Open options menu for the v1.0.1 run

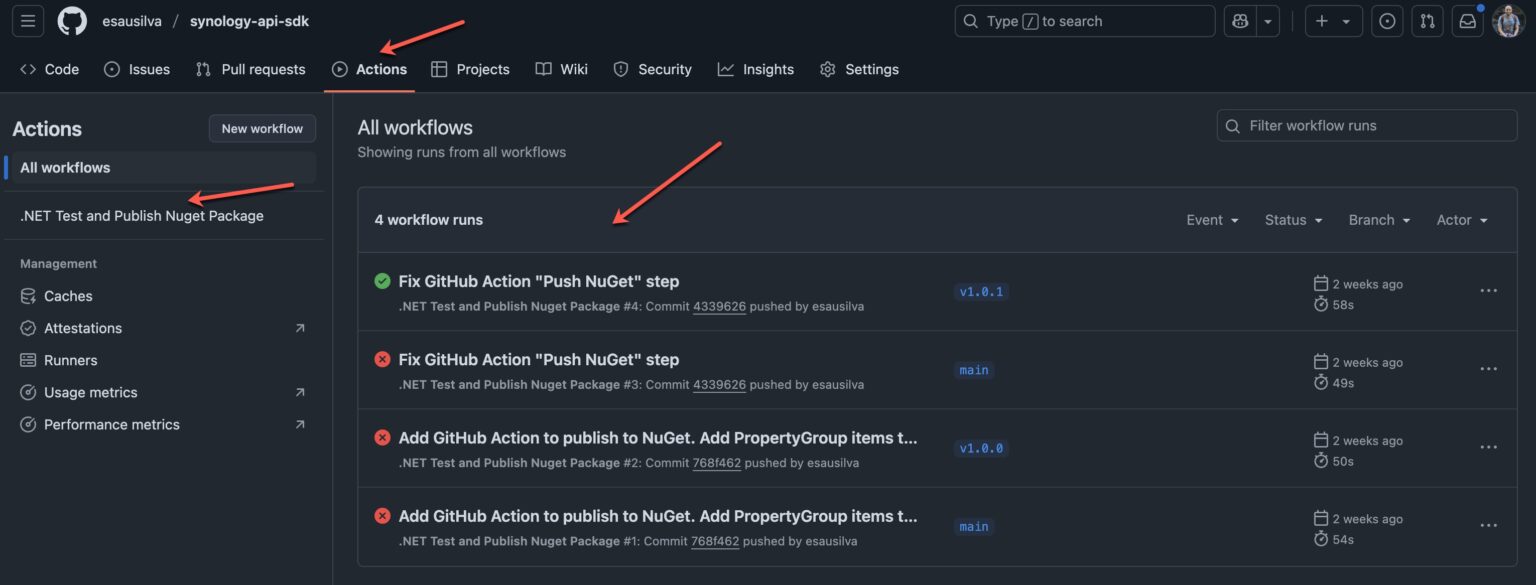[1488, 290]
